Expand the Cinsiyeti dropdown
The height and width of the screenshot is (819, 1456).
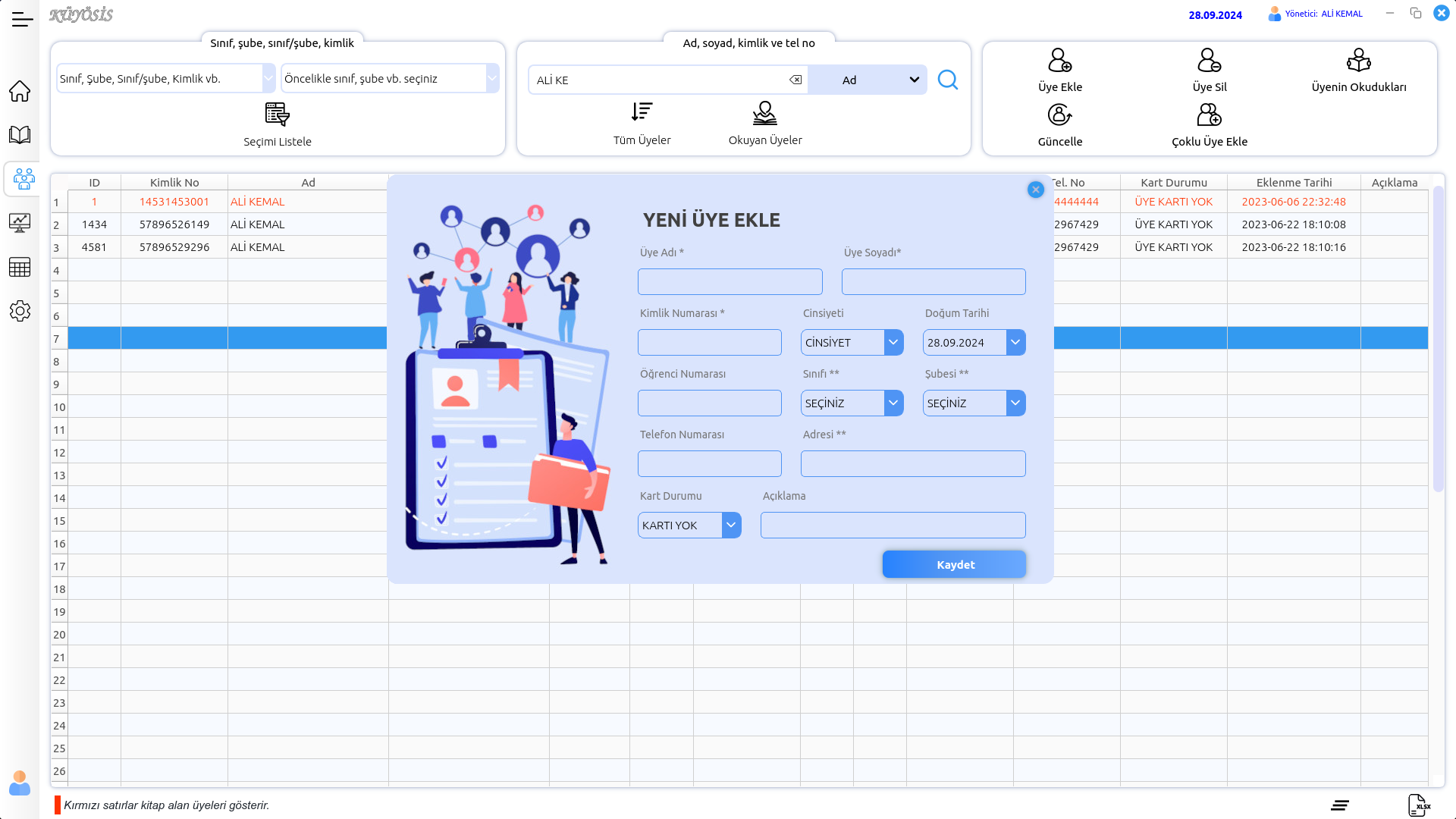point(893,342)
